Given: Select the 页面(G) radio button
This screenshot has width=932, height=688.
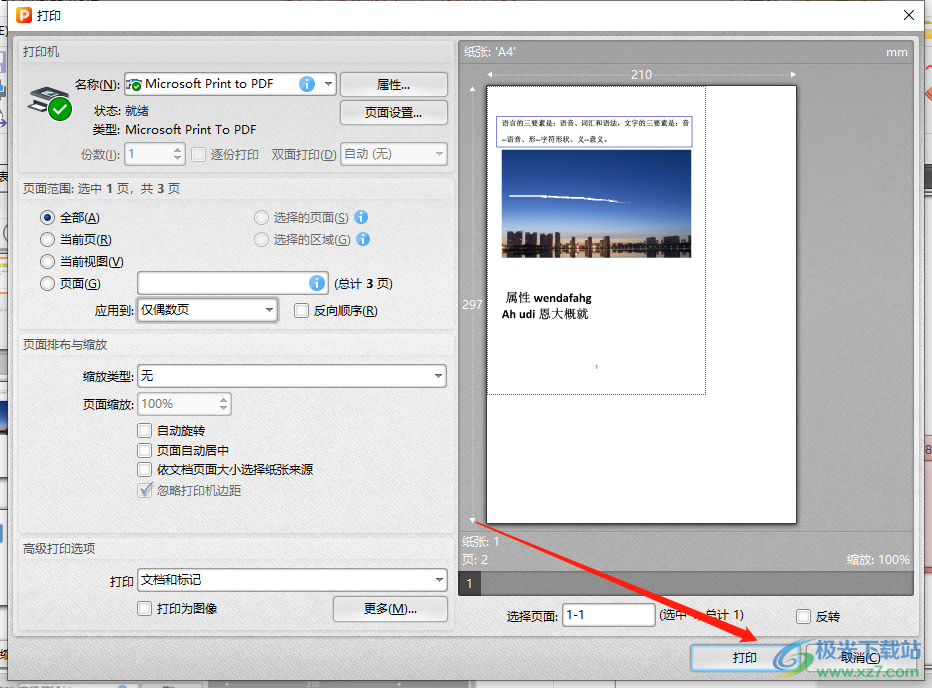Looking at the screenshot, I should tap(48, 284).
